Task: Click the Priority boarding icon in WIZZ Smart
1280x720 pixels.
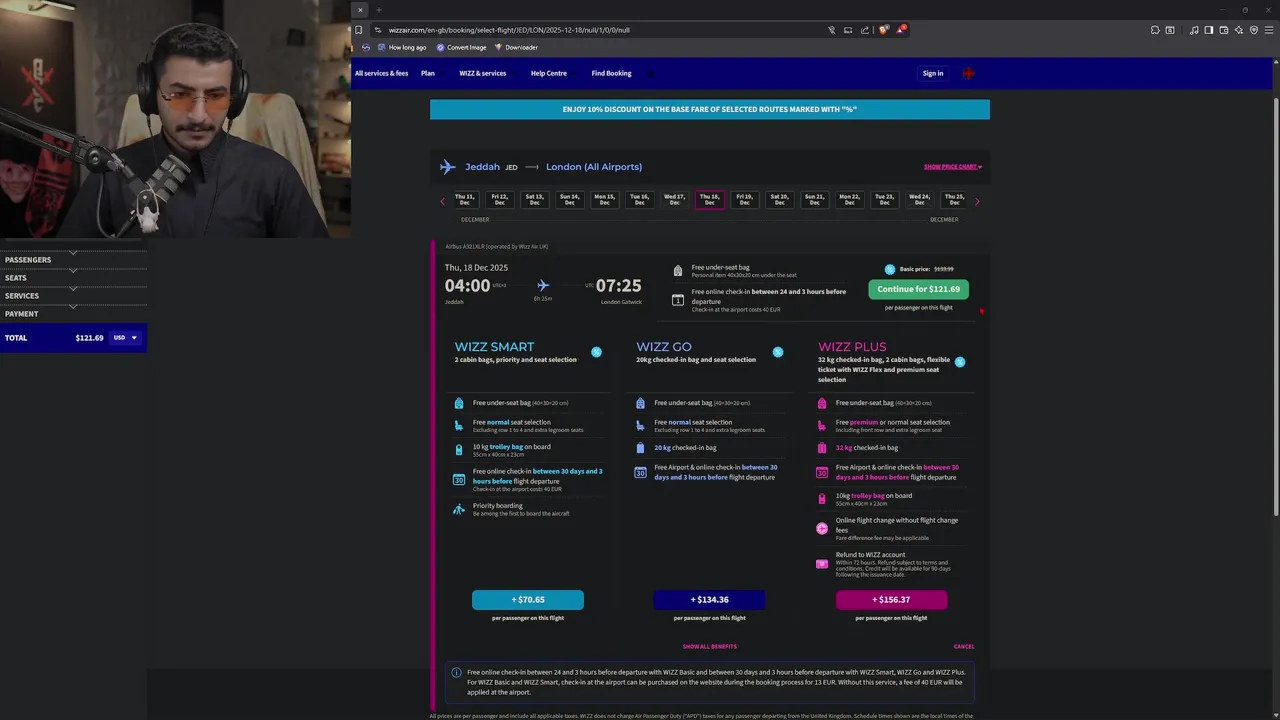Action: 459,509
